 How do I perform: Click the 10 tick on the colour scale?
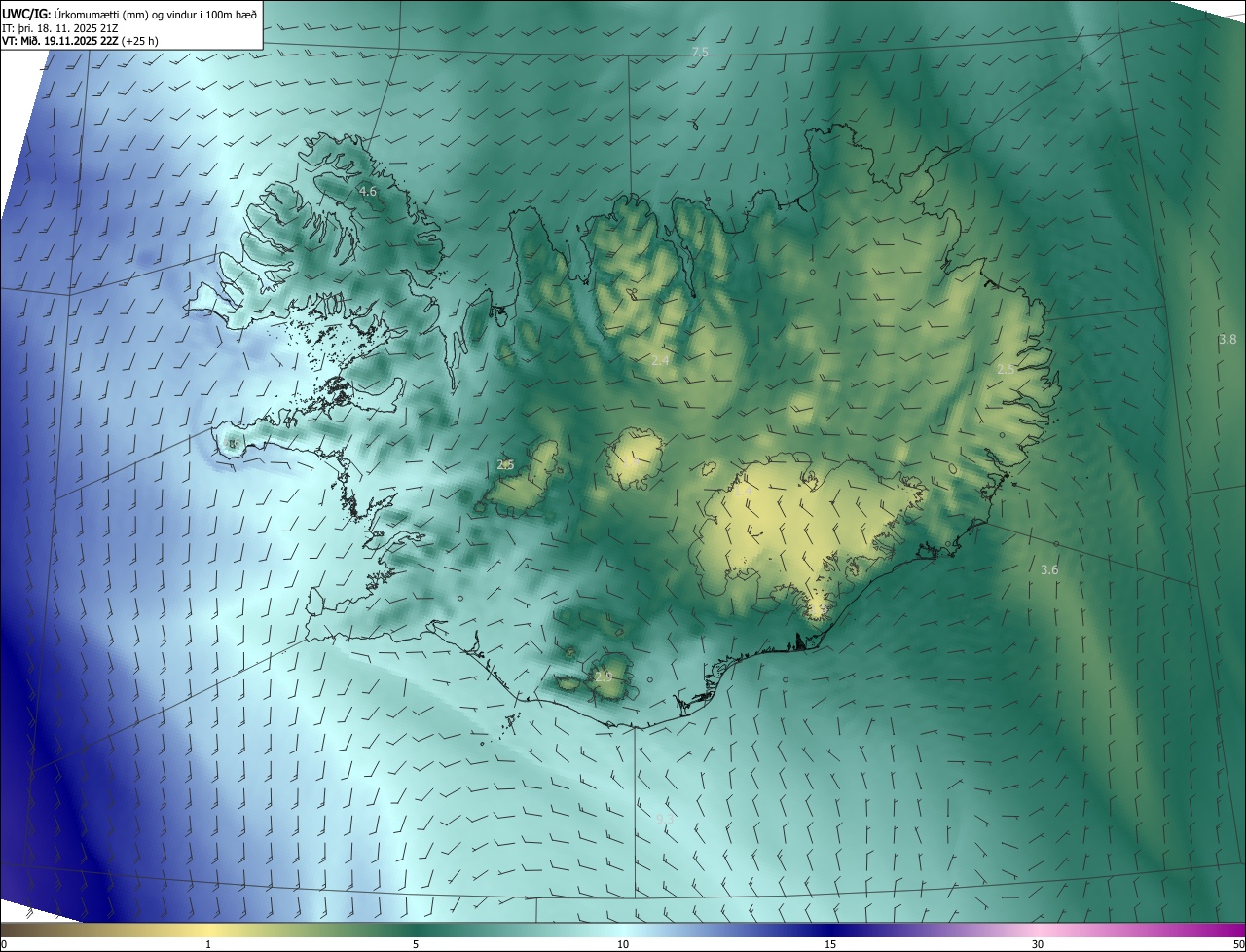pos(623,945)
